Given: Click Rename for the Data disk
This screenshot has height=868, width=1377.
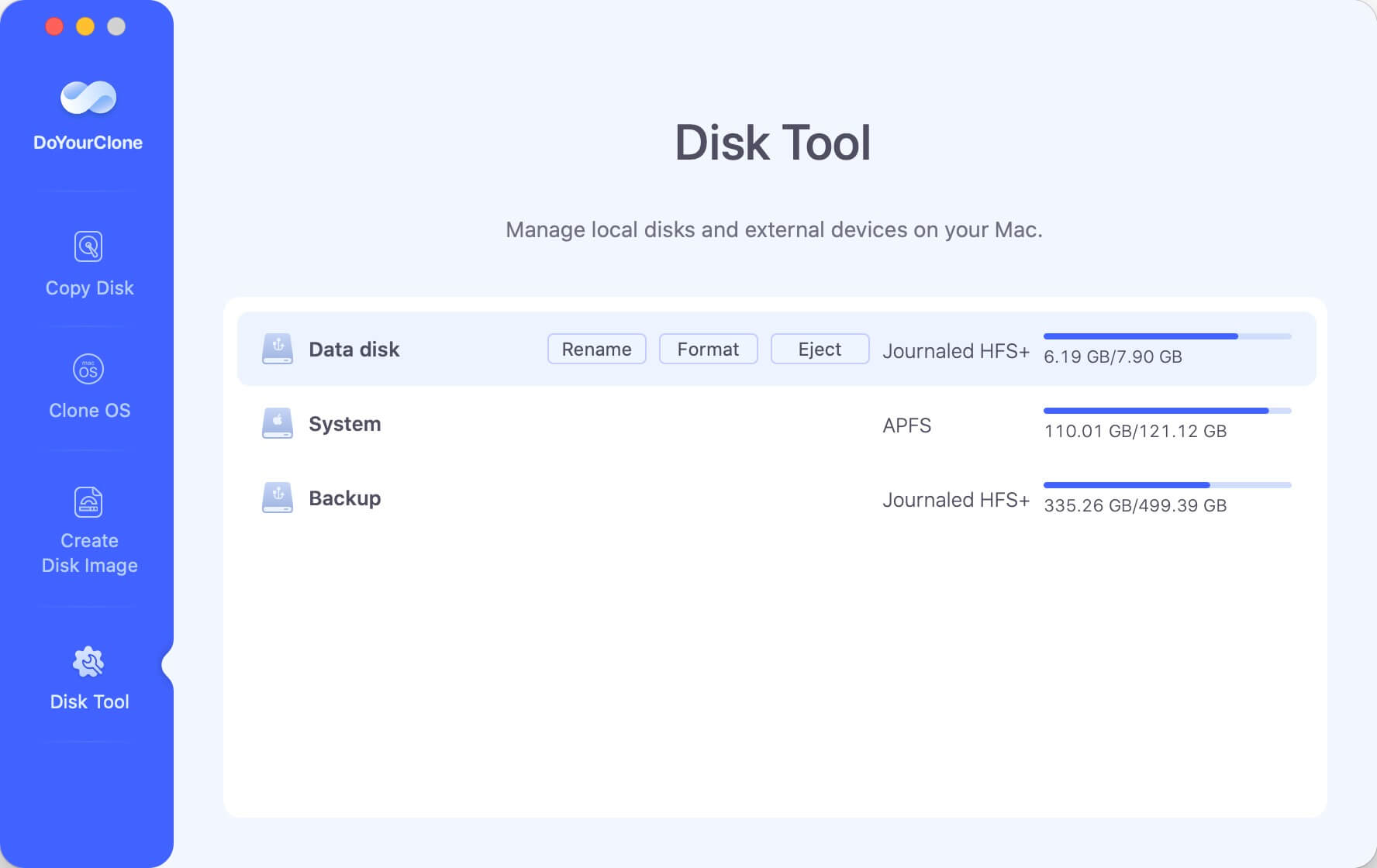Looking at the screenshot, I should pos(596,349).
